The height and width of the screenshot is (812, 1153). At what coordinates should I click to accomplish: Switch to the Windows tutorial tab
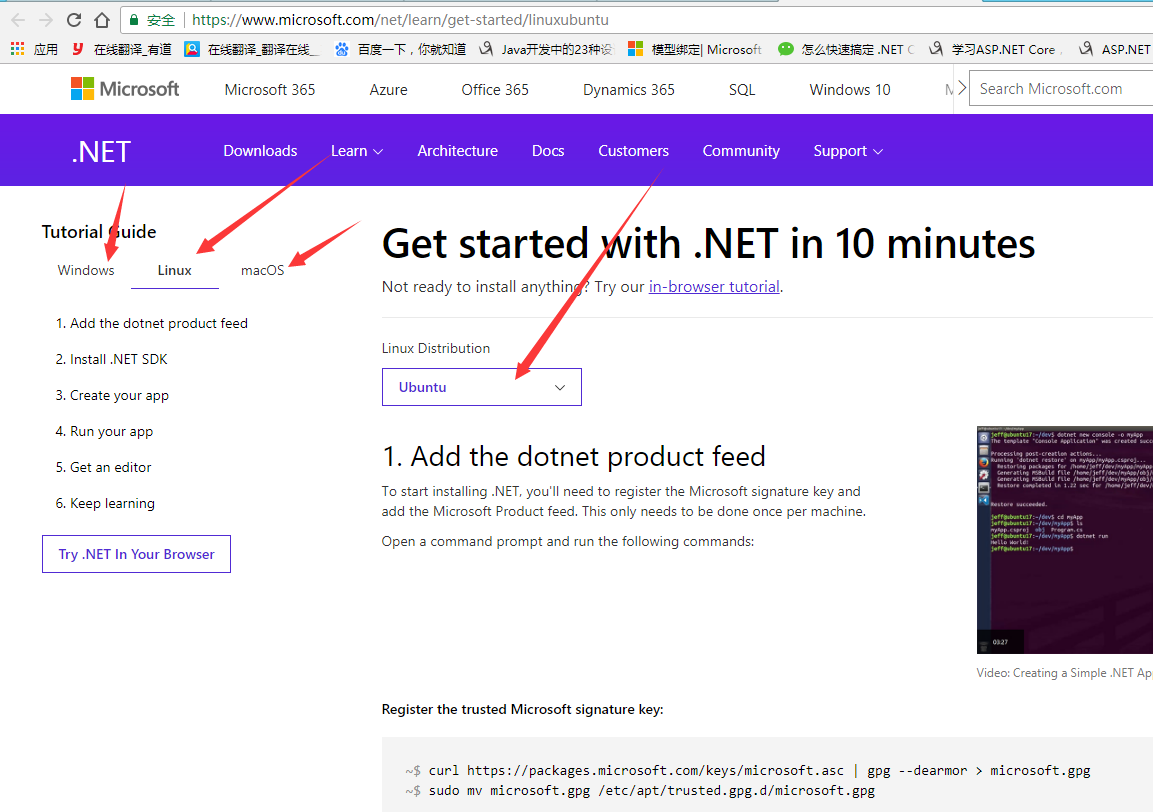click(x=86, y=270)
